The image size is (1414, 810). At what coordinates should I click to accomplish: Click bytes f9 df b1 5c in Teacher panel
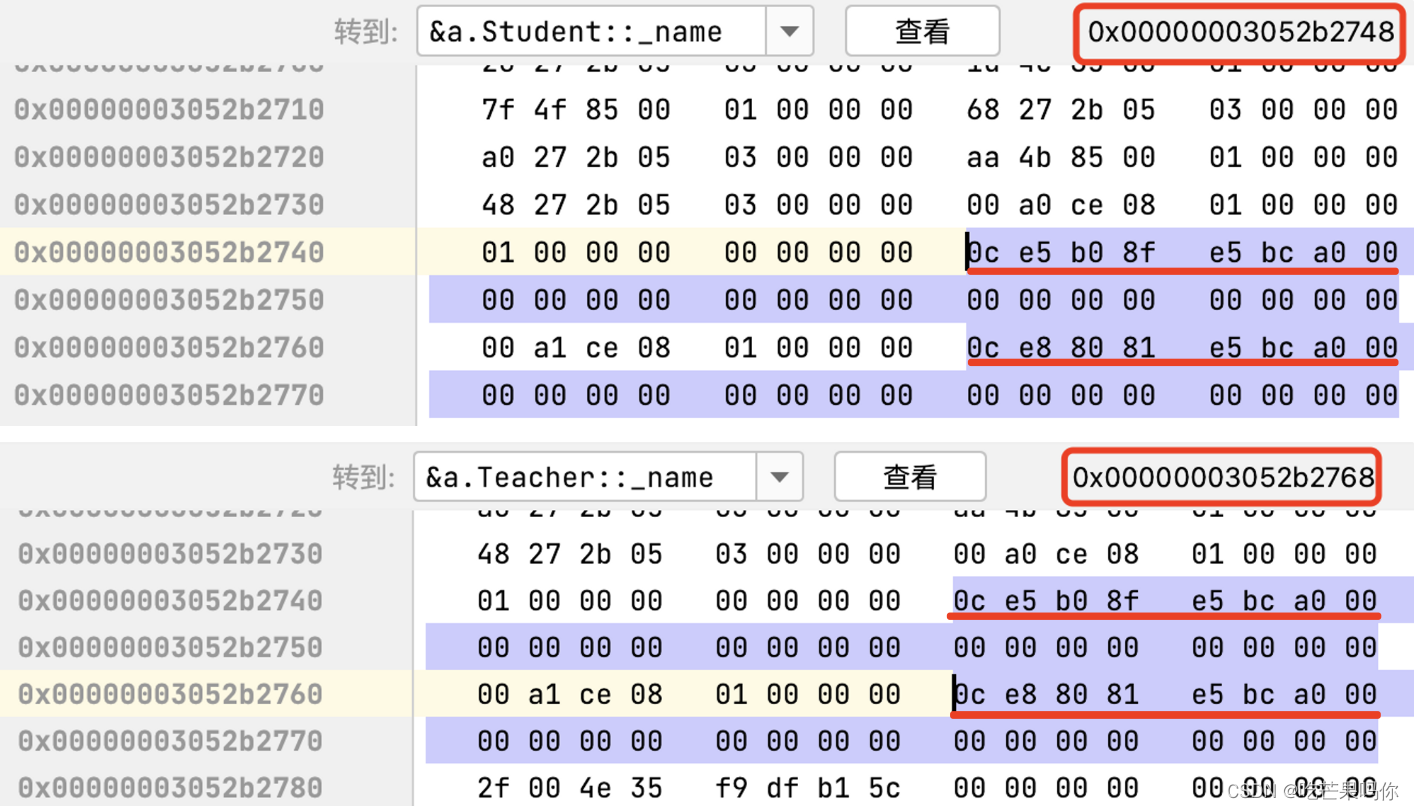tap(808, 788)
